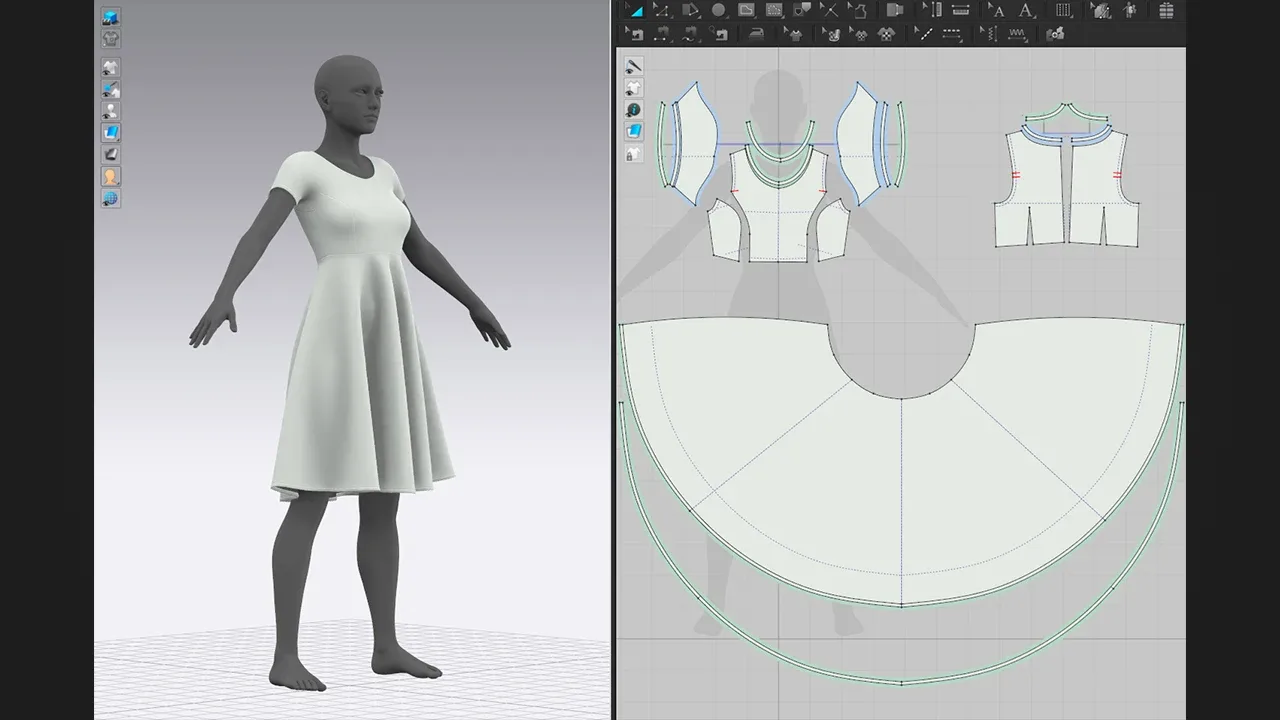Click the camera-gear icon ending second toolbar row
The width and height of the screenshot is (1280, 720).
1055,34
